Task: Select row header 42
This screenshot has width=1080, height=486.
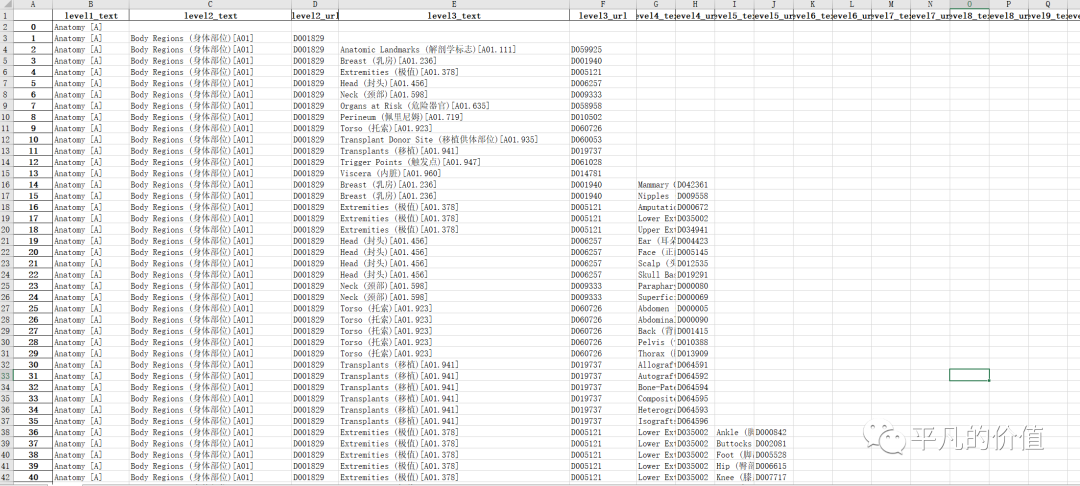Action: (7, 478)
